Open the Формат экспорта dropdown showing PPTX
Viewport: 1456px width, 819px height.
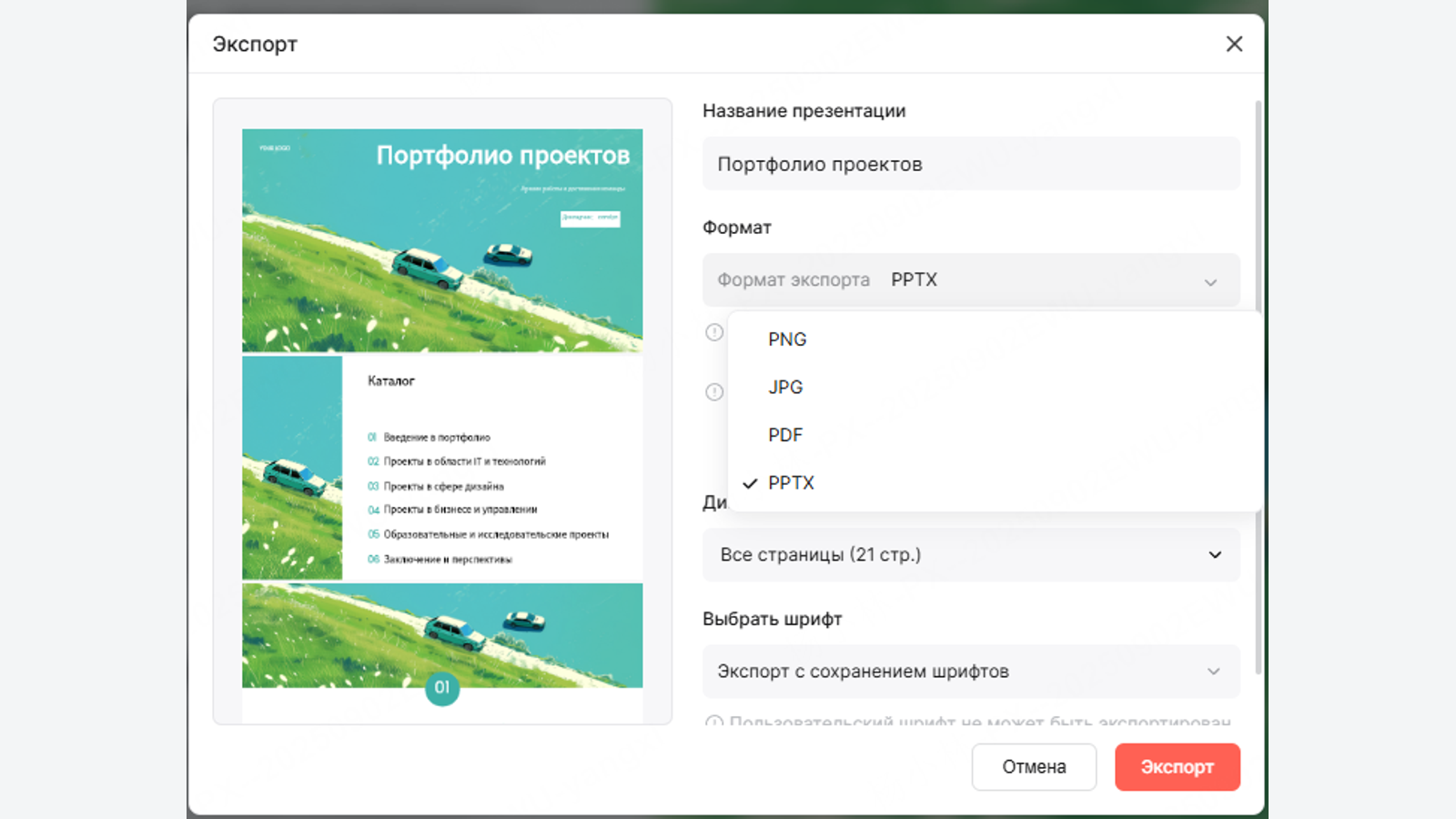[x=971, y=280]
